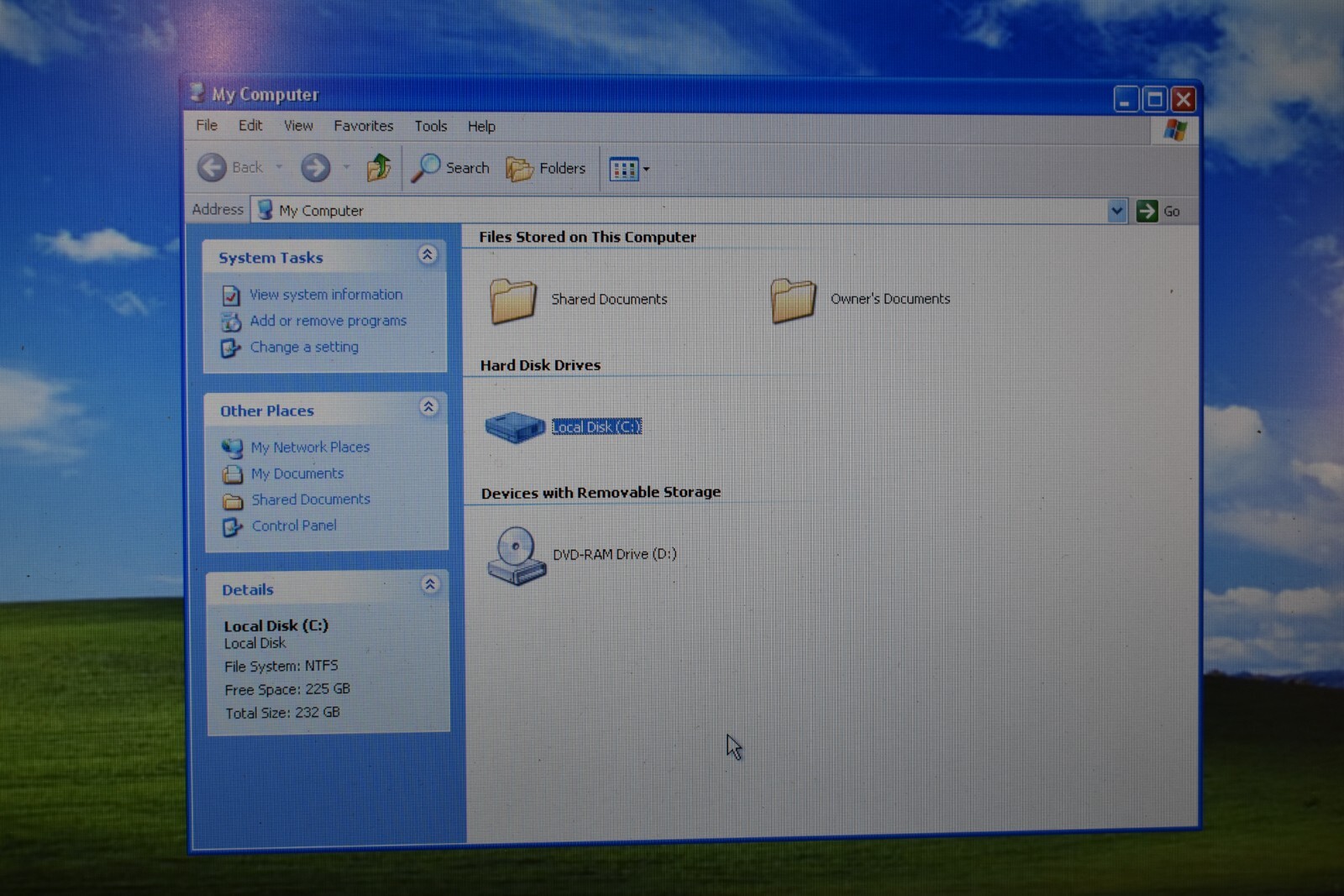
Task: Click the Back navigation arrow icon
Action: (x=212, y=167)
